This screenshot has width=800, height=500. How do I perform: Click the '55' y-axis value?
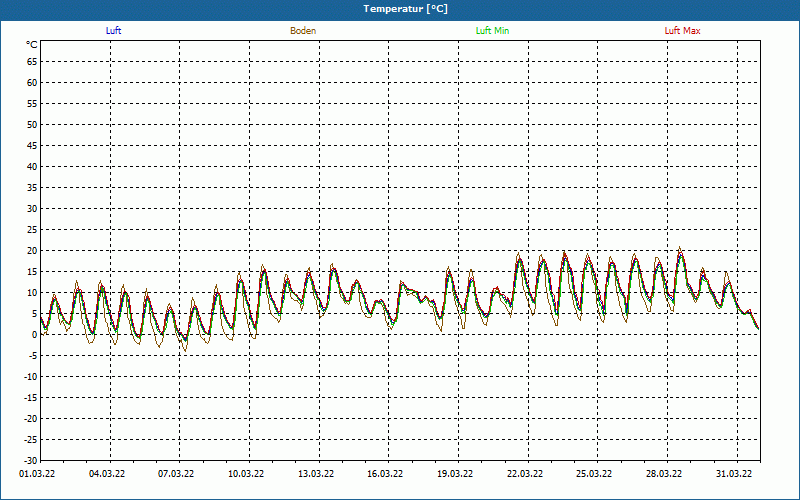click(x=32, y=104)
